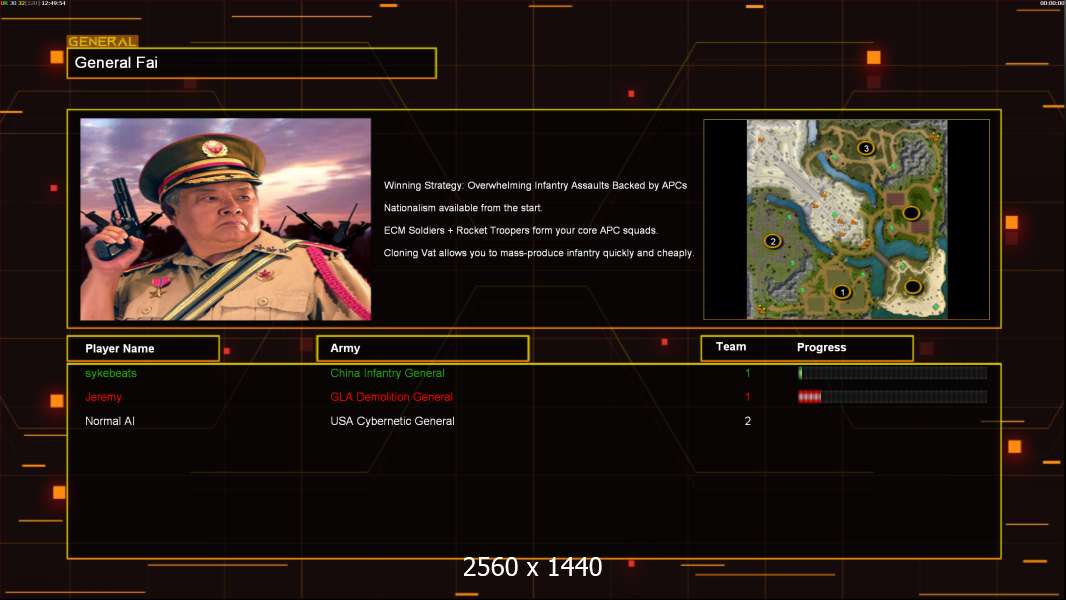Select player sykebeats in the list
The height and width of the screenshot is (600, 1066).
(x=111, y=373)
